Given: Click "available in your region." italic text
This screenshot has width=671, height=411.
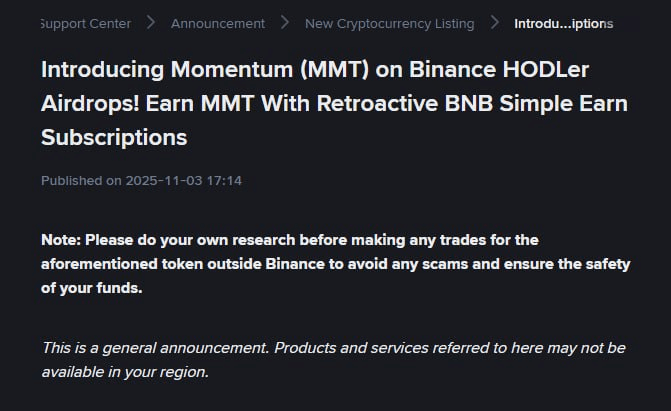Looking at the screenshot, I should (x=125, y=371).
